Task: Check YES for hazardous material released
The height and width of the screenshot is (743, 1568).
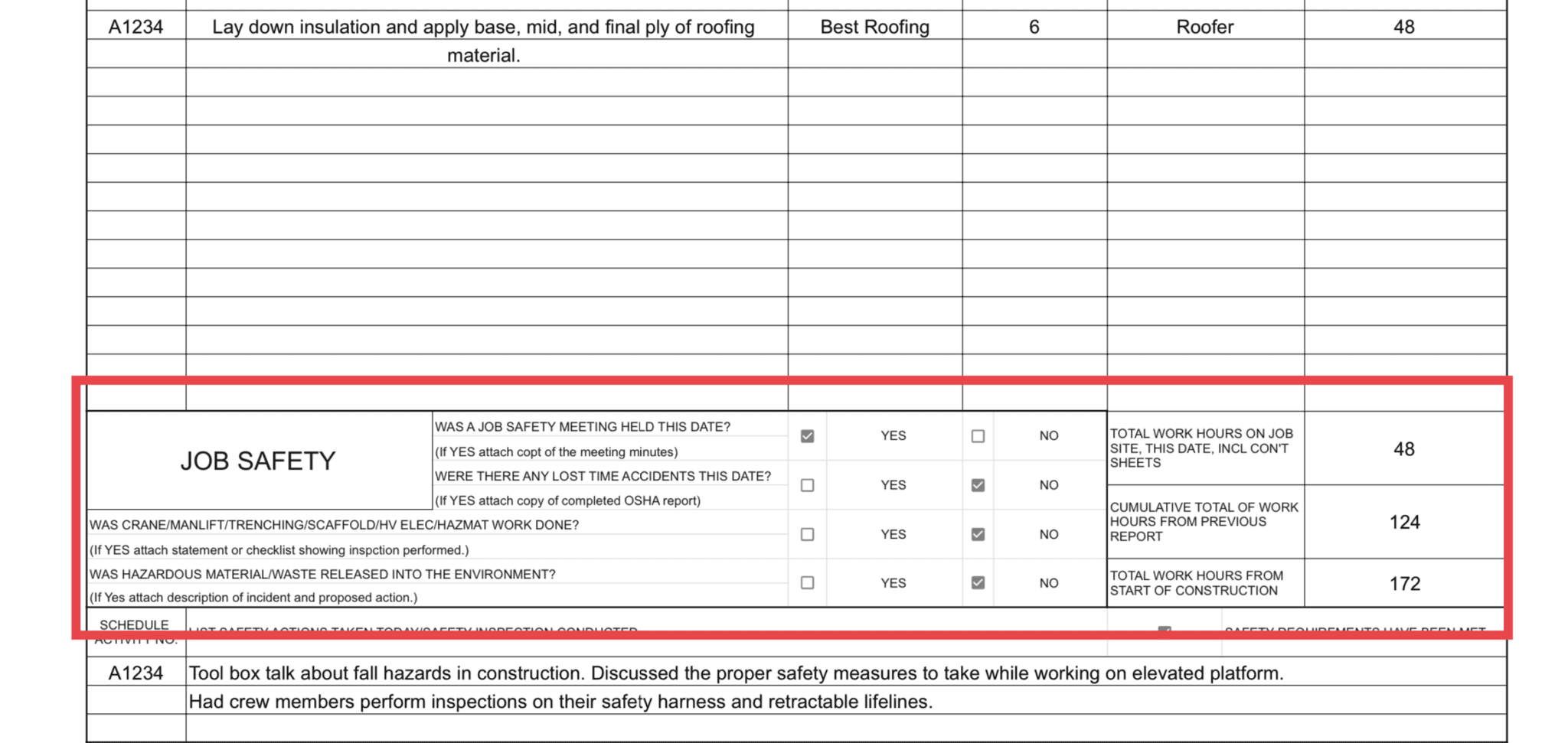Action: pyautogui.click(x=807, y=583)
